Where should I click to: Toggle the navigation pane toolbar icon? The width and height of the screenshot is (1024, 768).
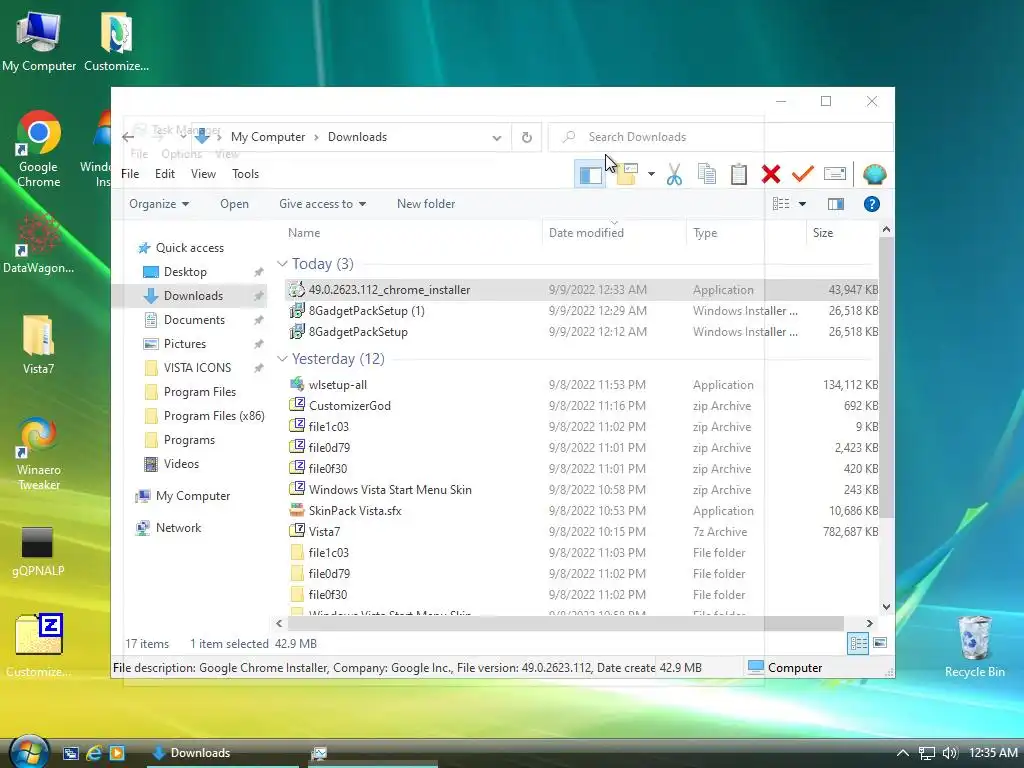[x=591, y=174]
